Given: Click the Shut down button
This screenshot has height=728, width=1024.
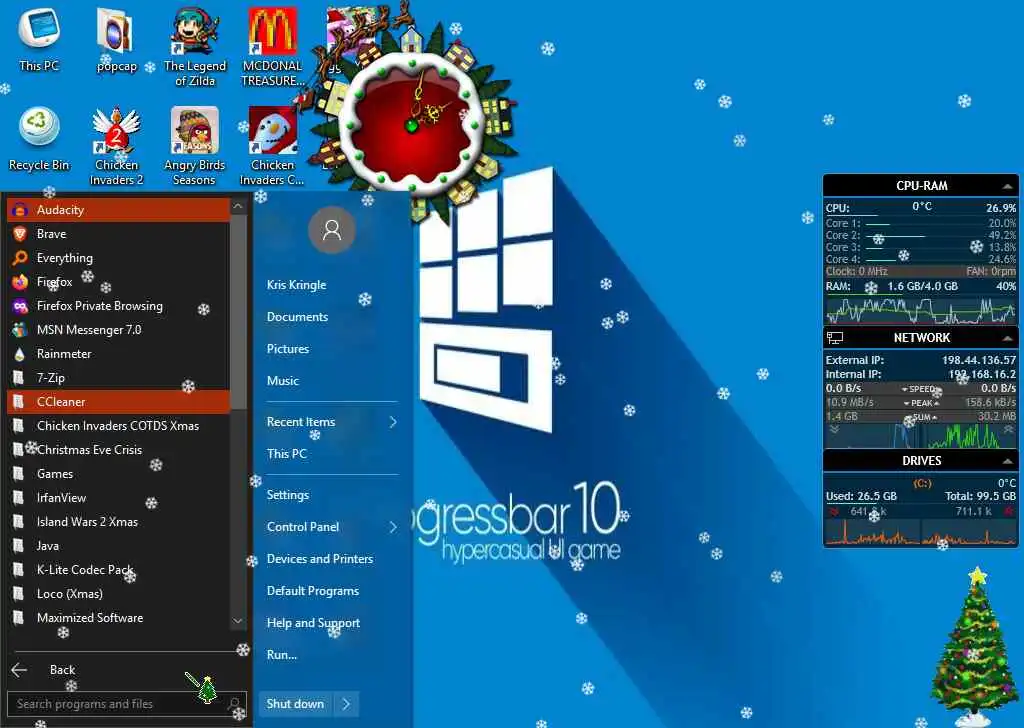Looking at the screenshot, I should point(295,704).
